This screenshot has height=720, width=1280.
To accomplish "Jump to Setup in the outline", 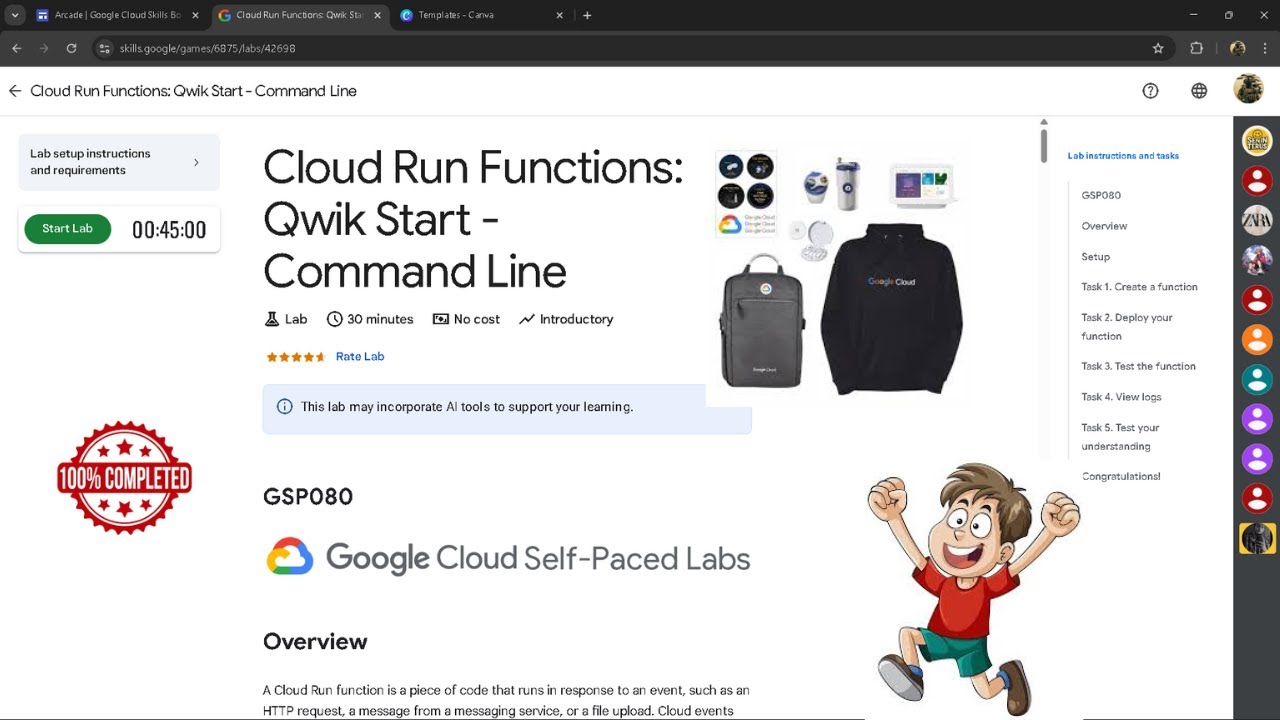I will coord(1095,257).
